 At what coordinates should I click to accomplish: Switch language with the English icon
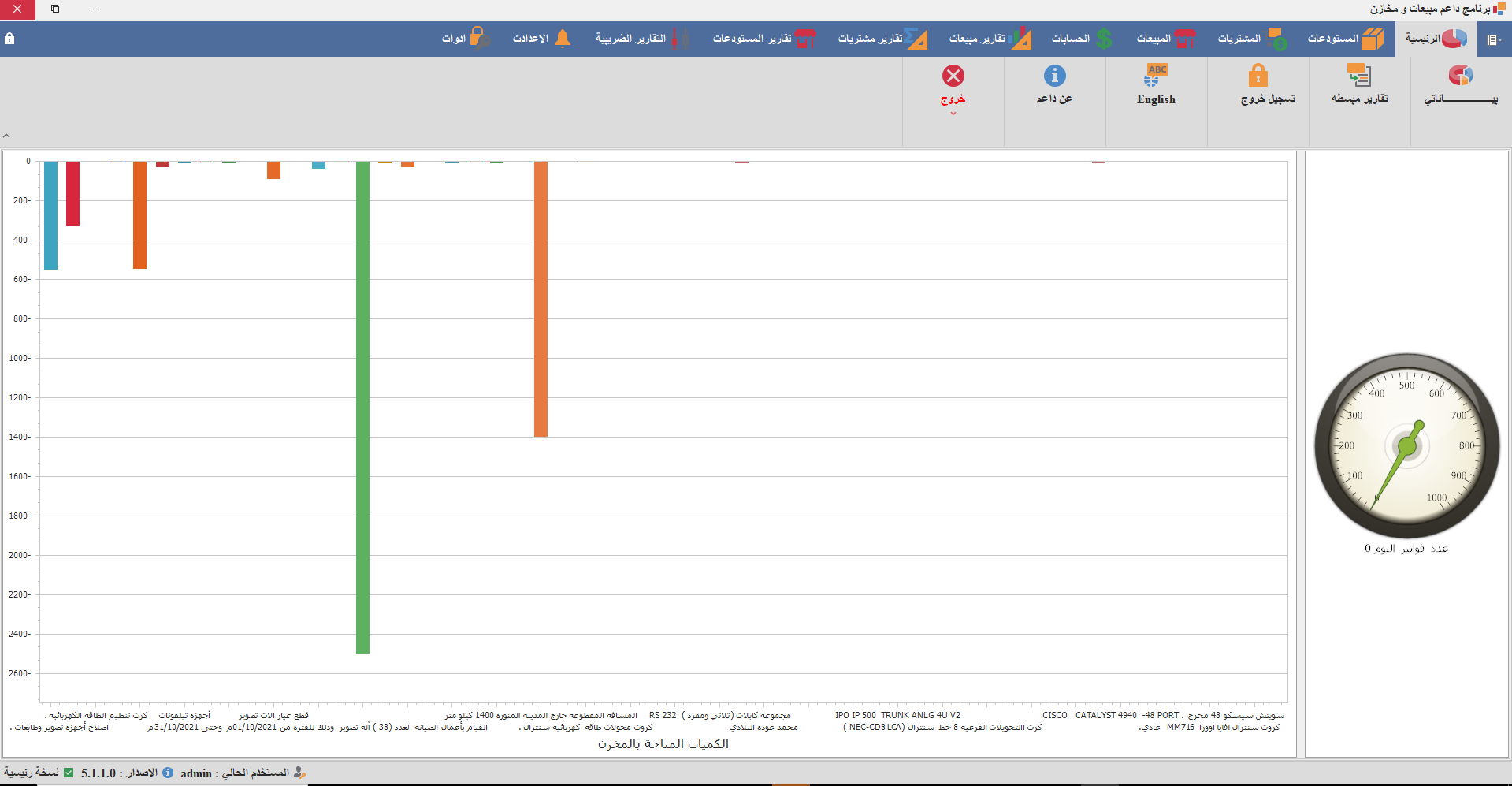point(1156,76)
